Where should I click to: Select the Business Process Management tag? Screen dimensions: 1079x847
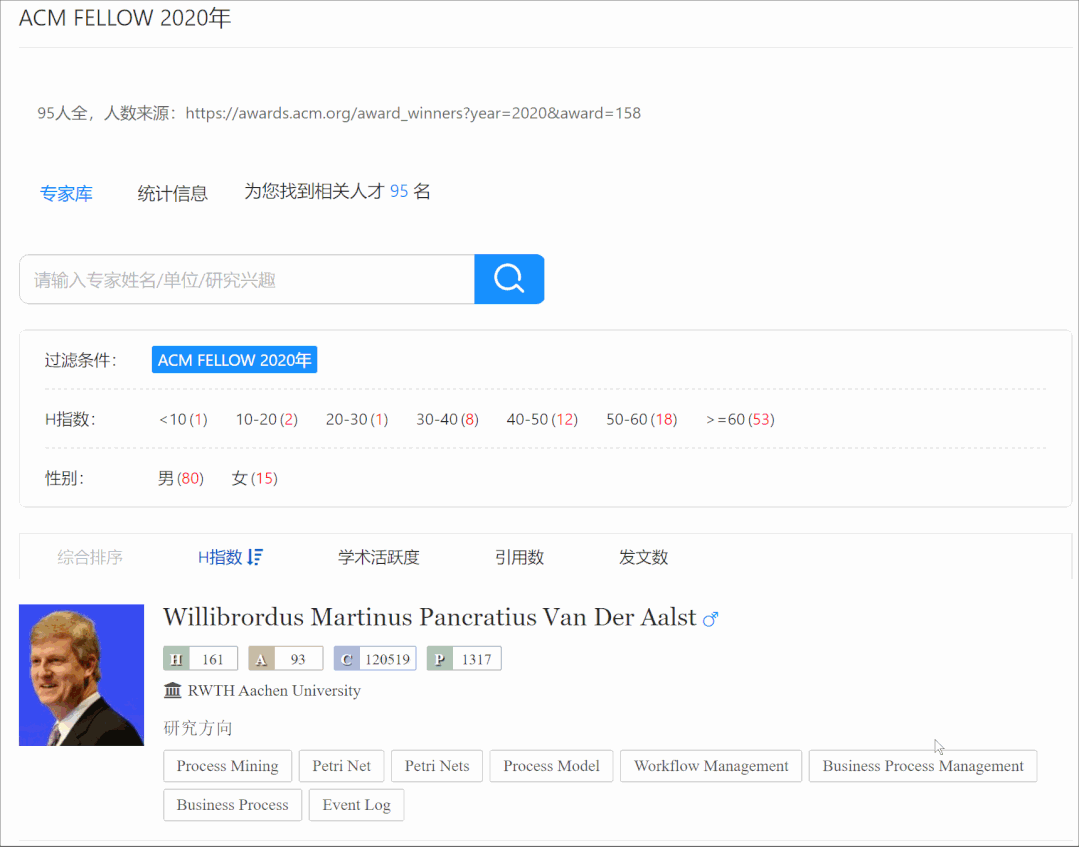click(923, 766)
